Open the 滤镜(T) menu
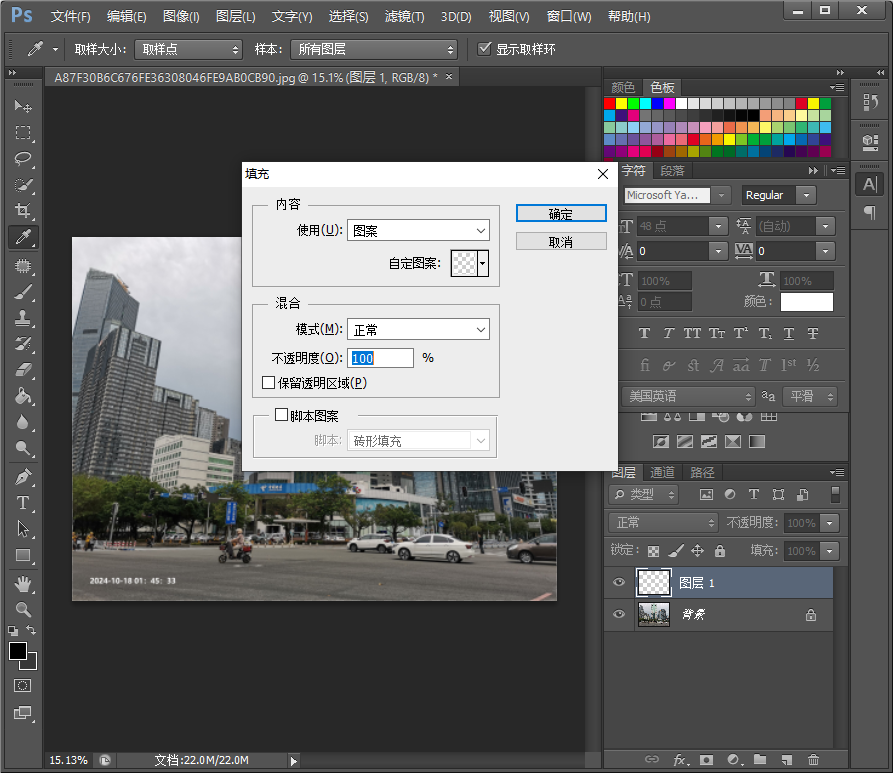The height and width of the screenshot is (773, 893). pos(404,17)
